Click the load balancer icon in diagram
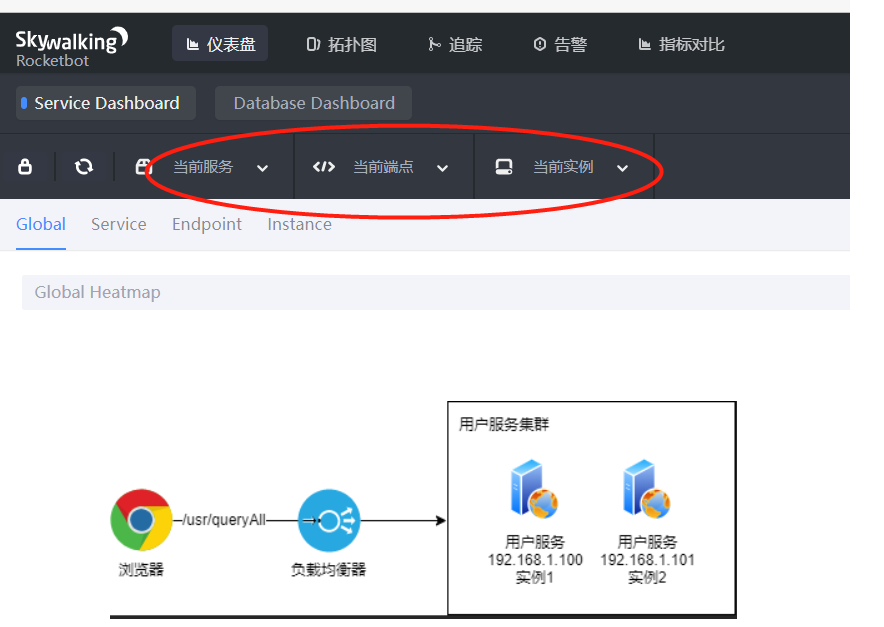 pyautogui.click(x=329, y=520)
